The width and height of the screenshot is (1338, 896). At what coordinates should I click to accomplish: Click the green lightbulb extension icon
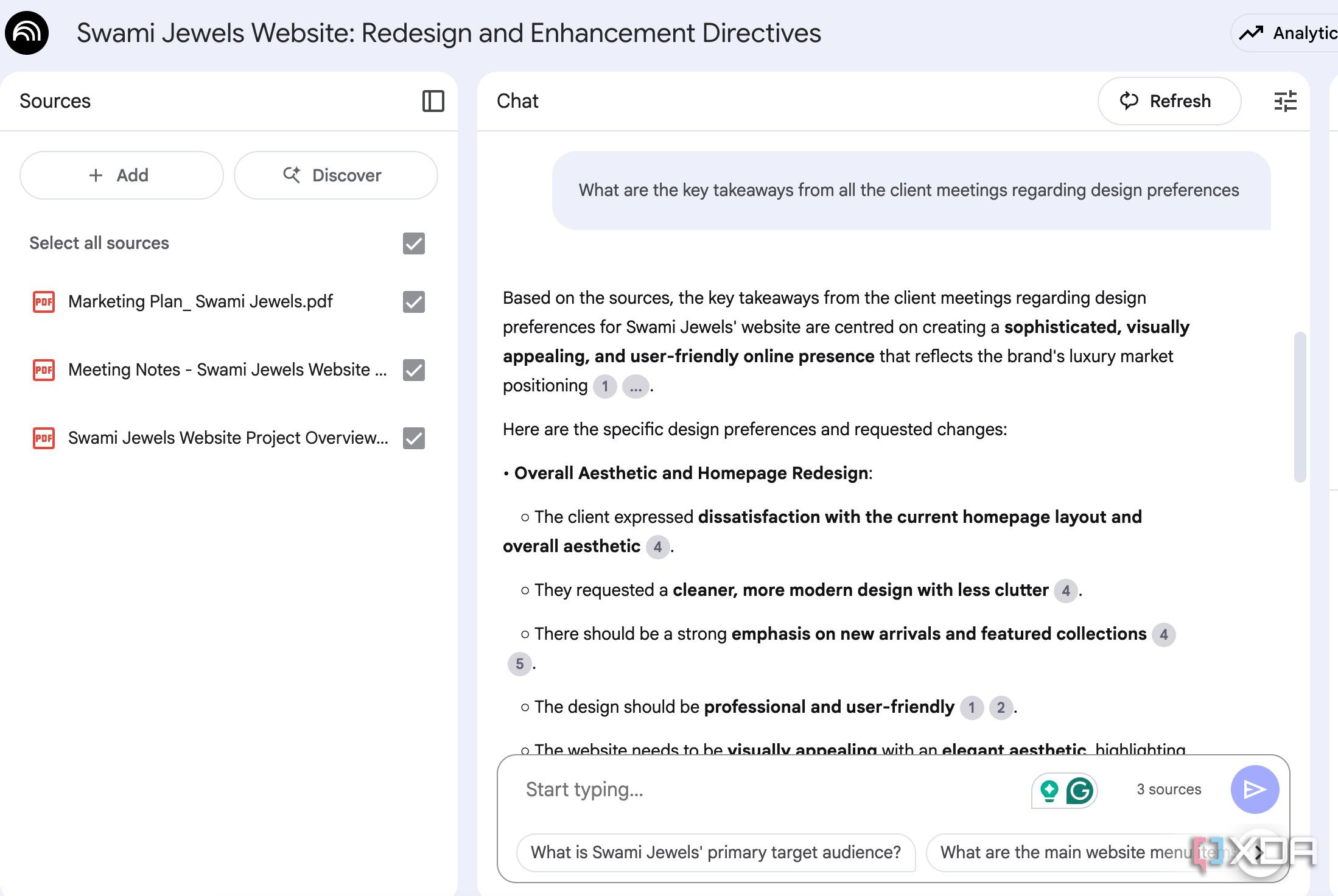click(1049, 791)
